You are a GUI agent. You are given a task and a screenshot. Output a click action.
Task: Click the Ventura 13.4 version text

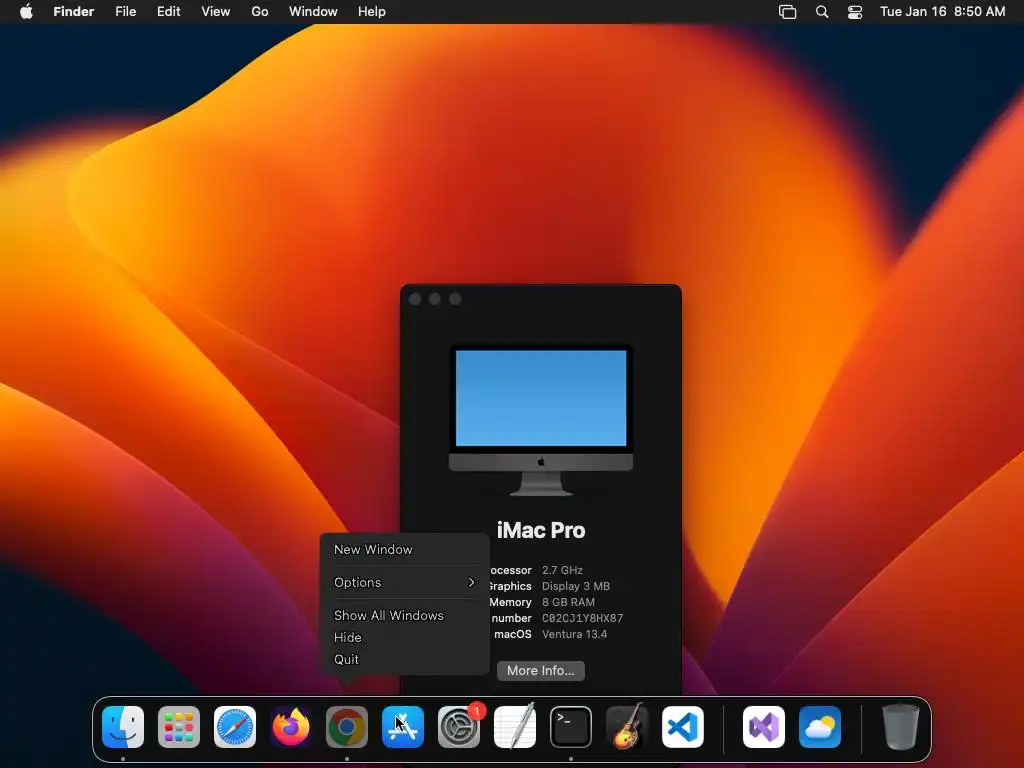574,634
